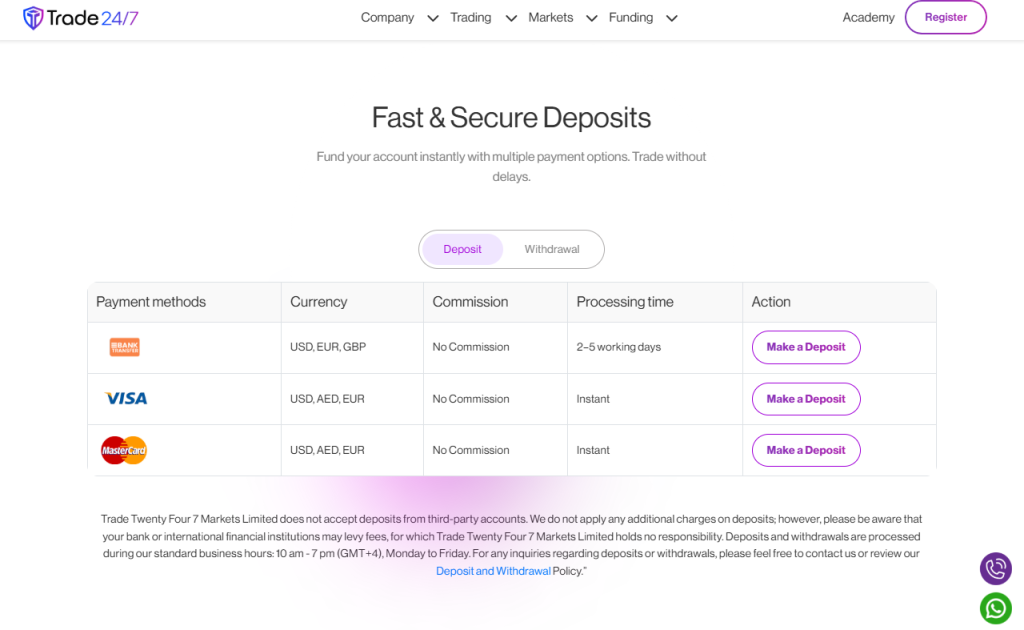Screen dimensions: 1024x630
Task: Go to the Academy page
Action: click(868, 18)
